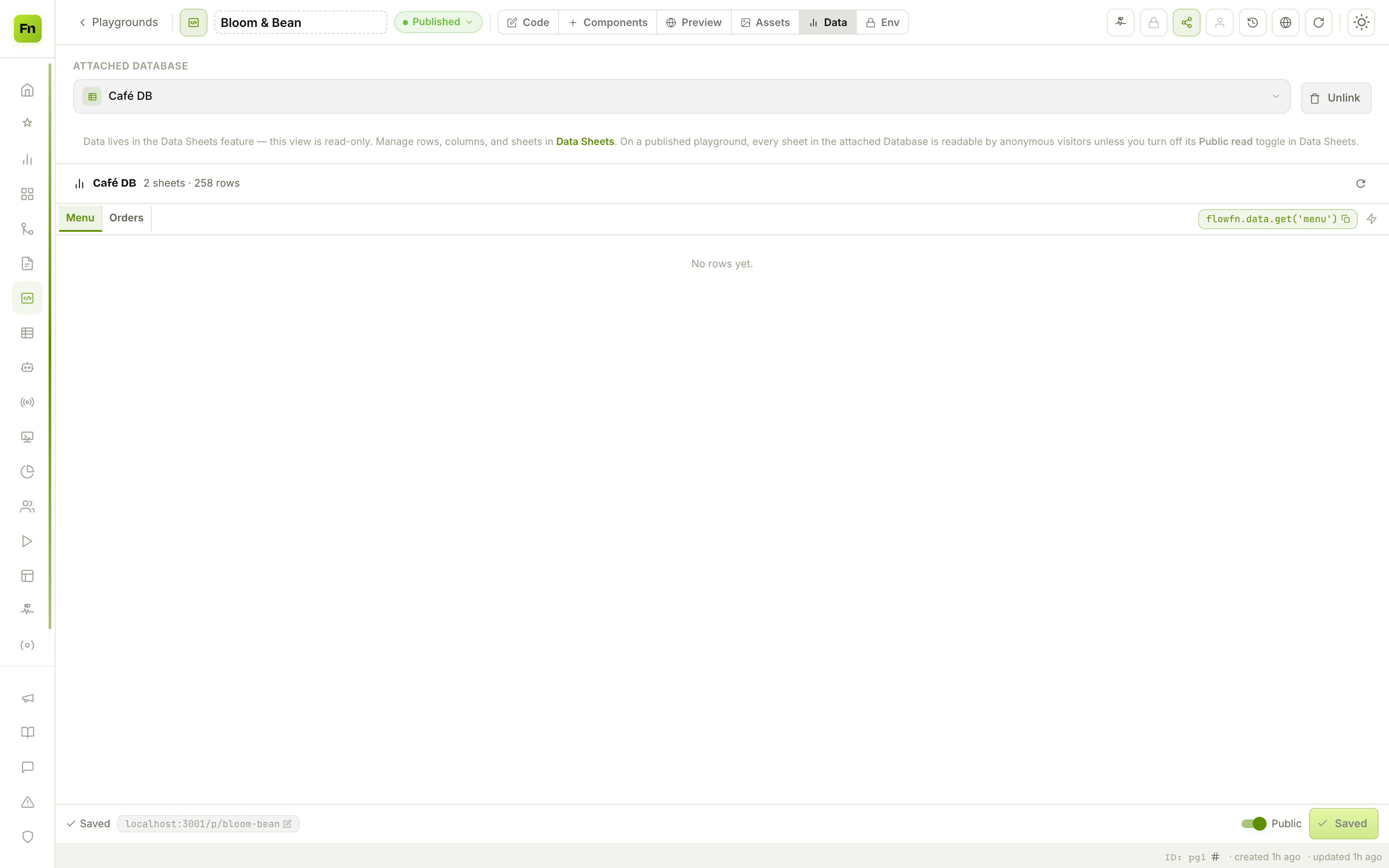Image resolution: width=1389 pixels, height=868 pixels.
Task: Open the branch workflow sidebar icon
Action: pos(27,229)
